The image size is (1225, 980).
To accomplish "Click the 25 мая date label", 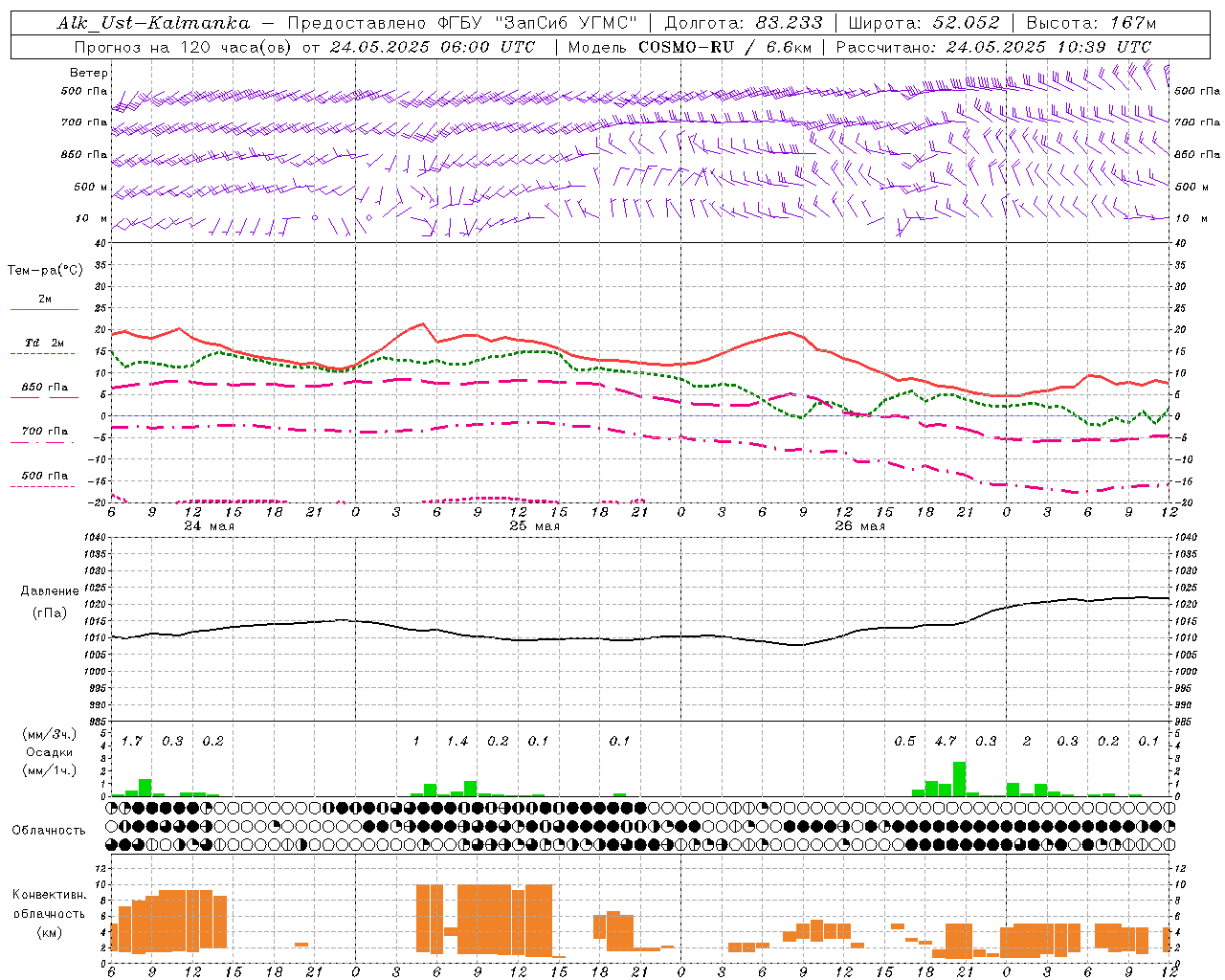I will (535, 526).
